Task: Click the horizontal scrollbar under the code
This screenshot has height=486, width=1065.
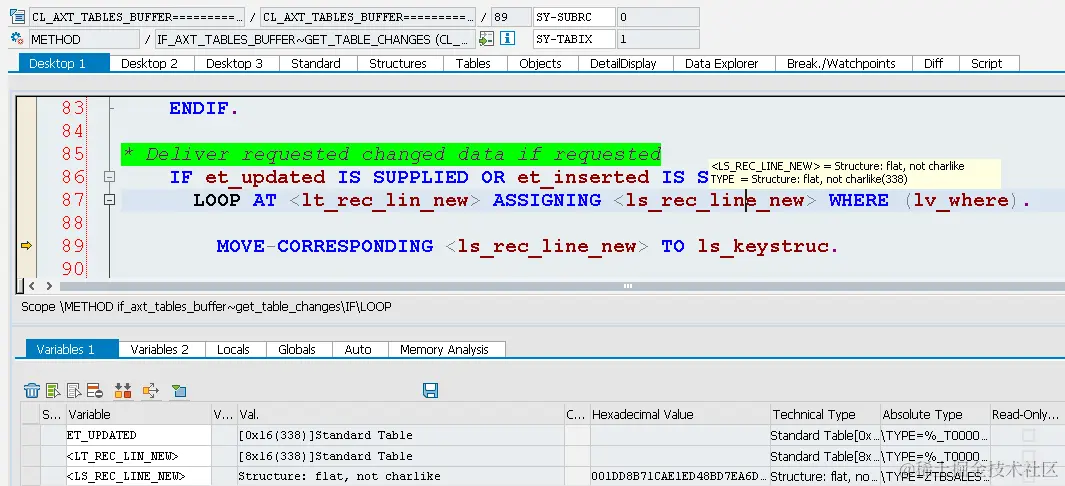Action: pyautogui.click(x=562, y=286)
